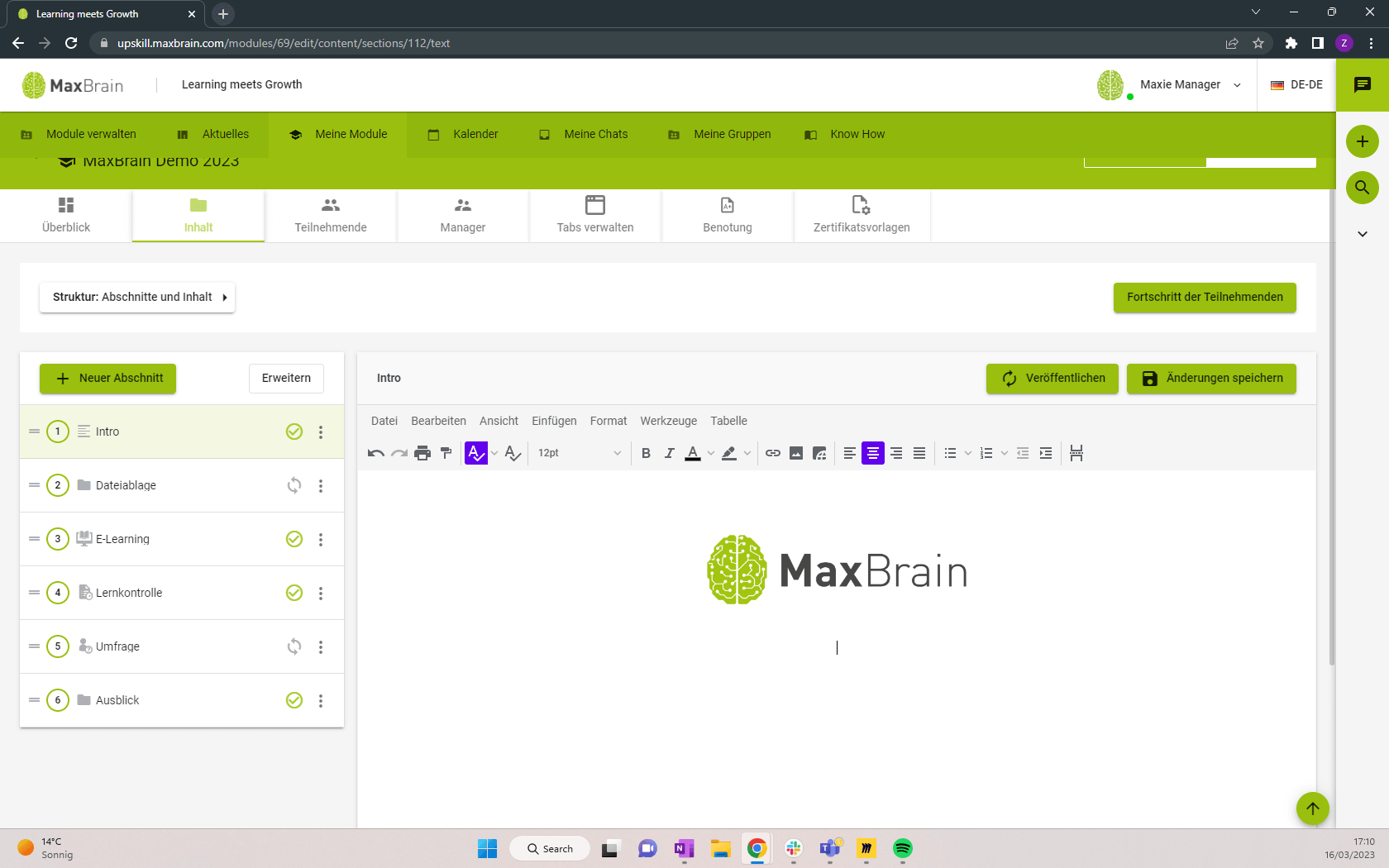Insert a link with the link icon

click(x=773, y=453)
